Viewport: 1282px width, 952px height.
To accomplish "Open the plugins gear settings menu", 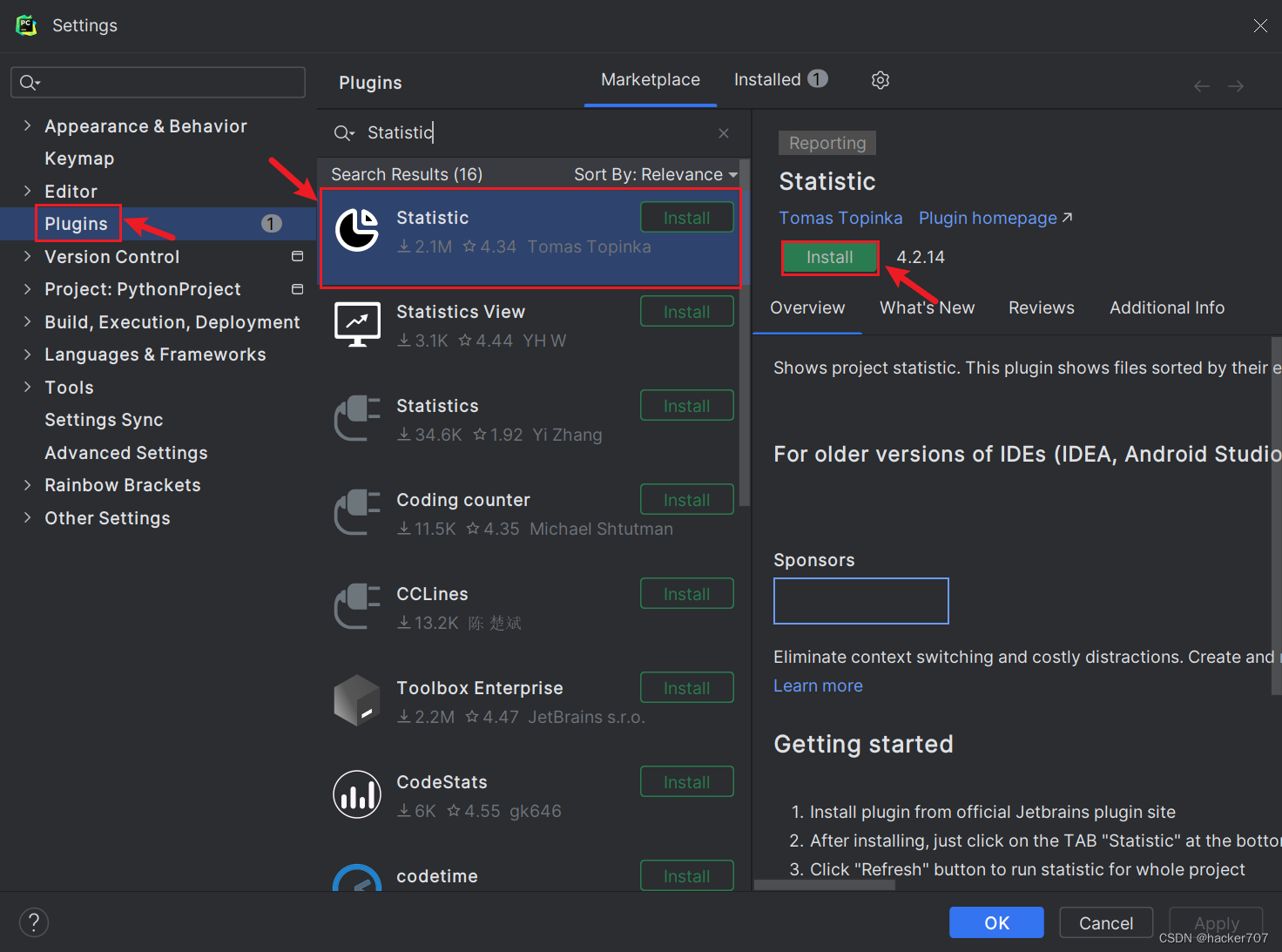I will point(881,80).
